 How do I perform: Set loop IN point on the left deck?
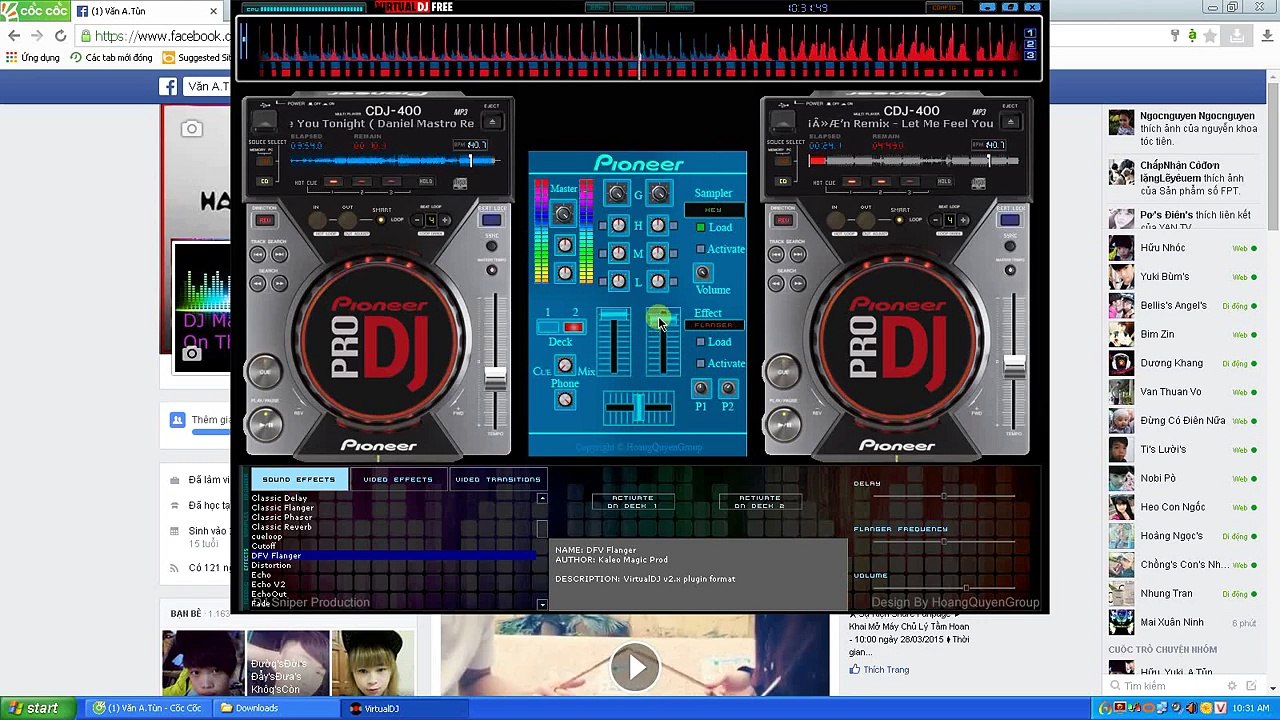click(318, 220)
